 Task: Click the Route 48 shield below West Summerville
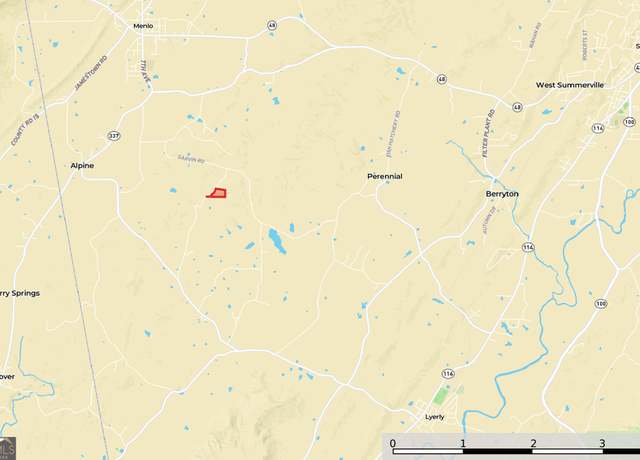(517, 107)
